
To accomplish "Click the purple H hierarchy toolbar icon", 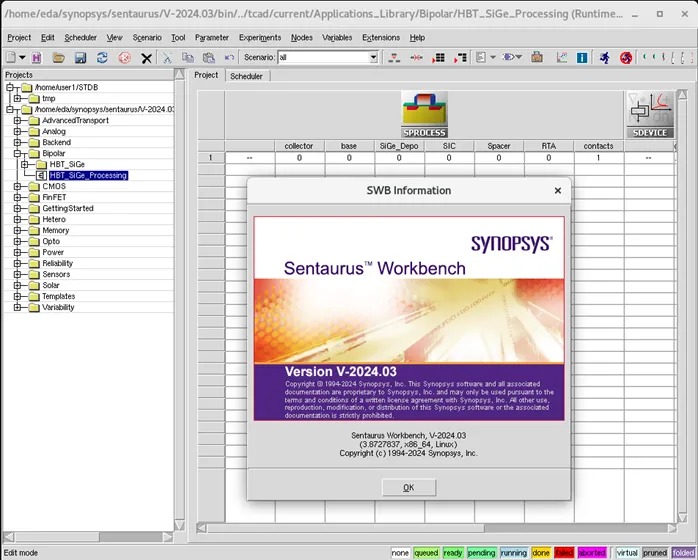I will (37, 57).
